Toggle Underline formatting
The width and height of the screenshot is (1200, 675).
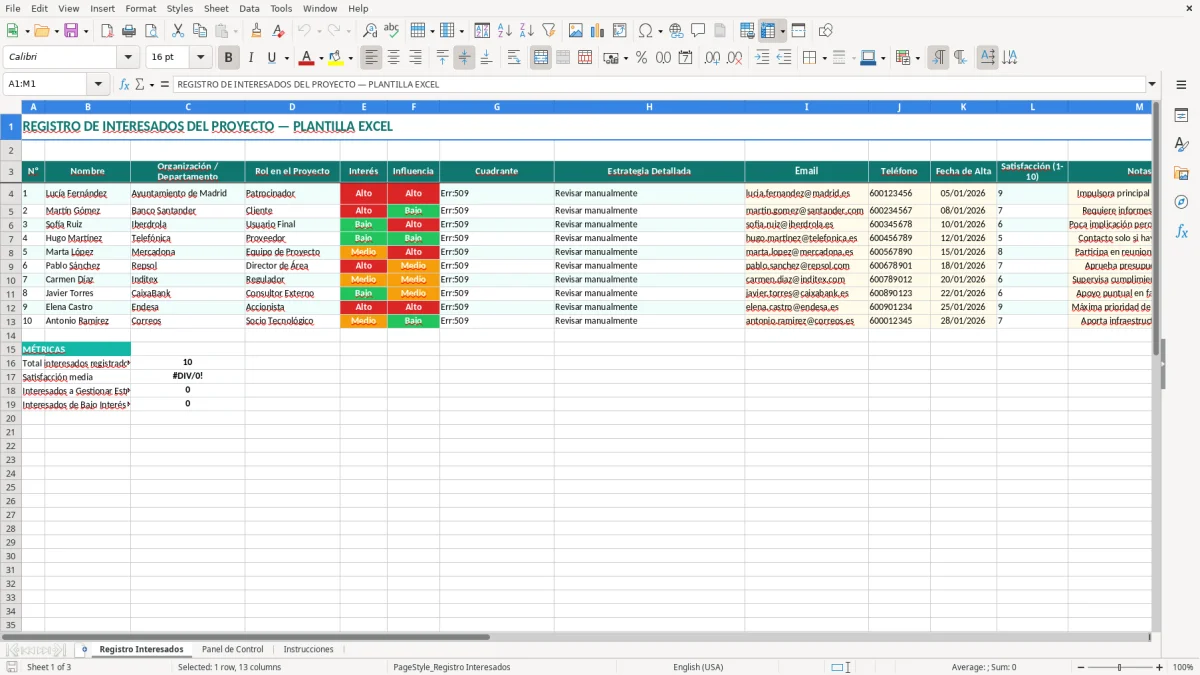click(271, 58)
